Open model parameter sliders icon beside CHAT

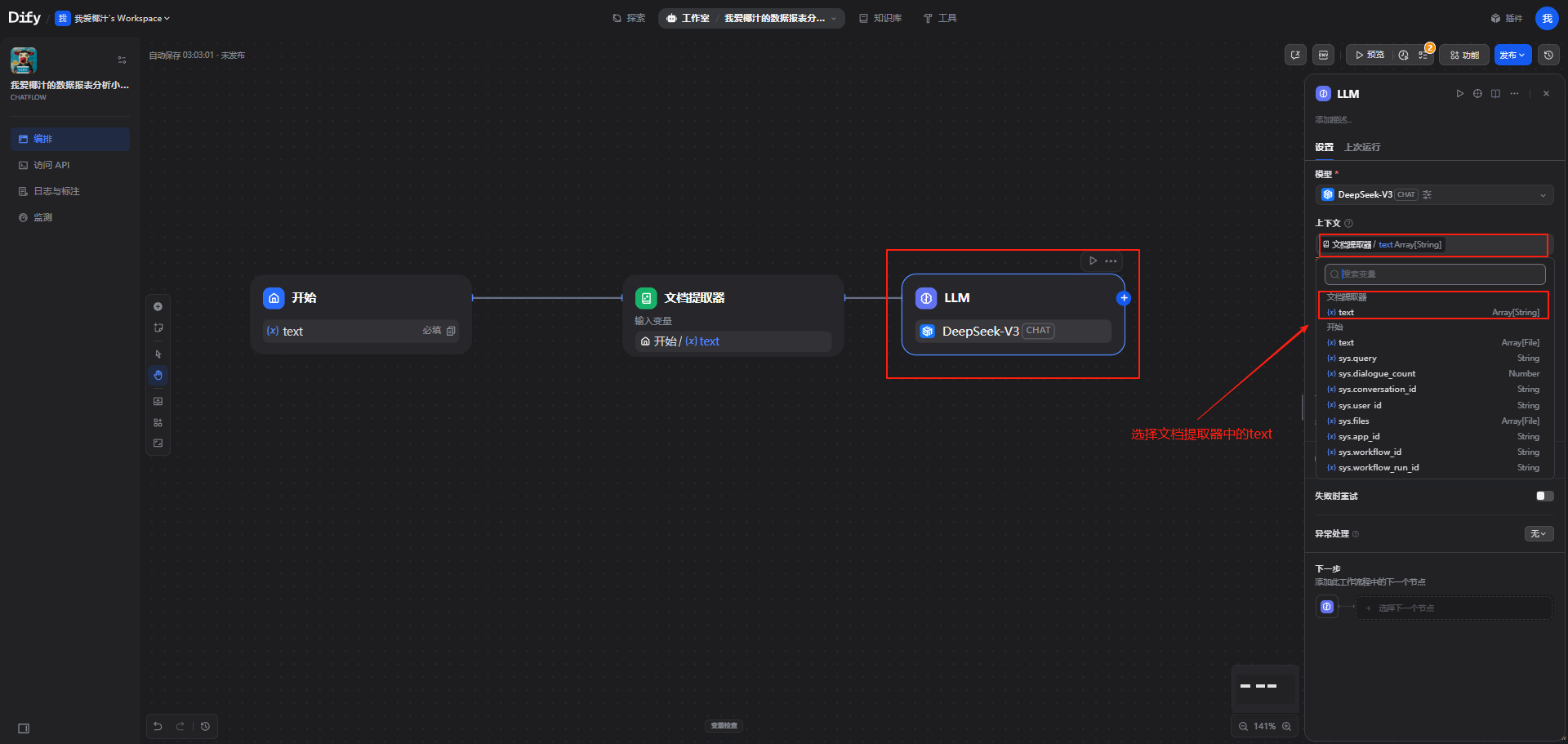(1427, 194)
